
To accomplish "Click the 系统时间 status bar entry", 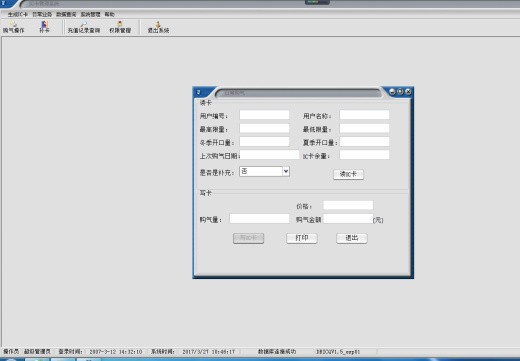I will pos(193,351).
